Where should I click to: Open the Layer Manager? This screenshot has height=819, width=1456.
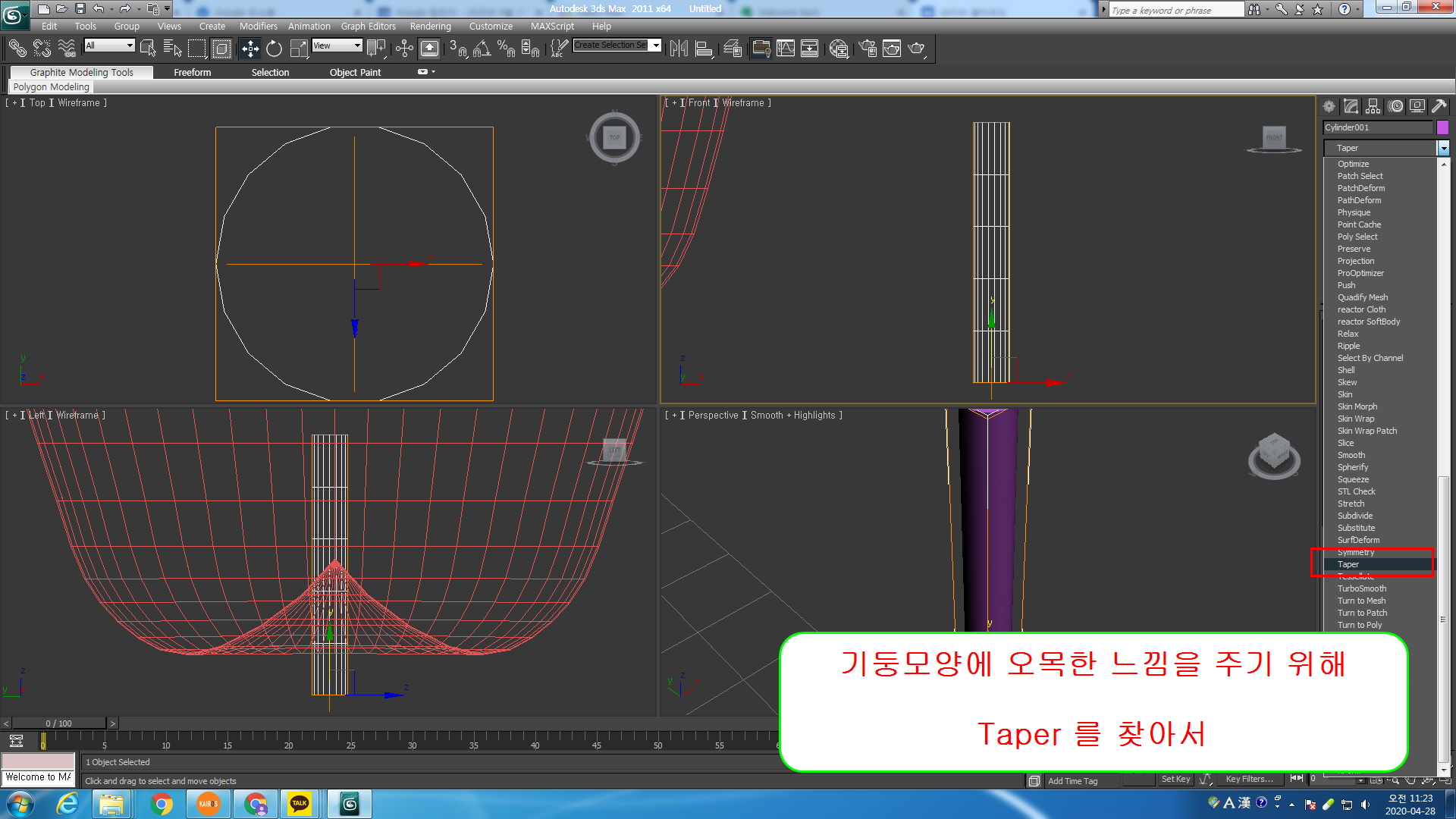pyautogui.click(x=733, y=49)
